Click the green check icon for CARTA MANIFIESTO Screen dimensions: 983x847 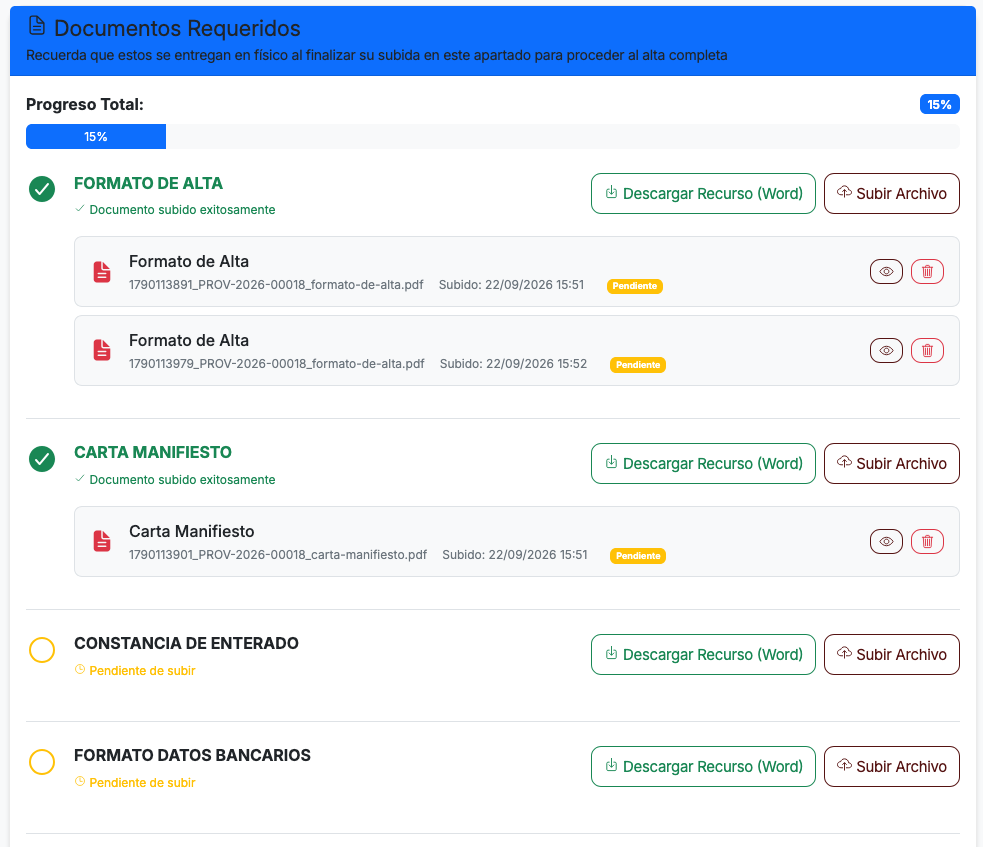[42, 459]
